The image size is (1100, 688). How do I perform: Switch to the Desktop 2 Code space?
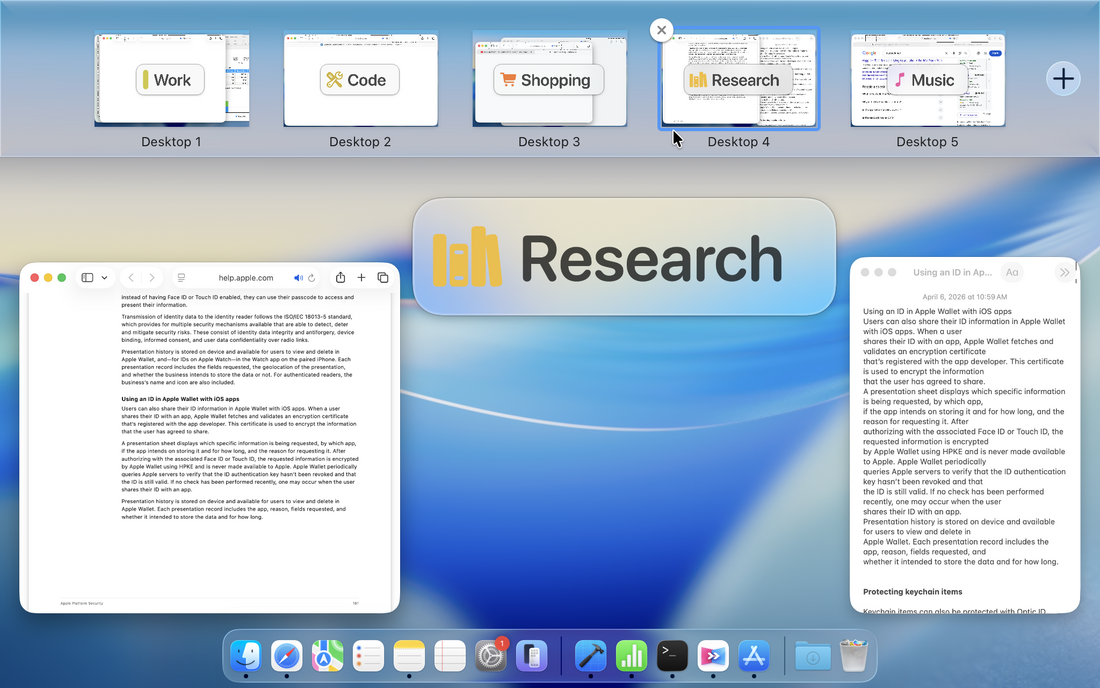click(x=360, y=81)
